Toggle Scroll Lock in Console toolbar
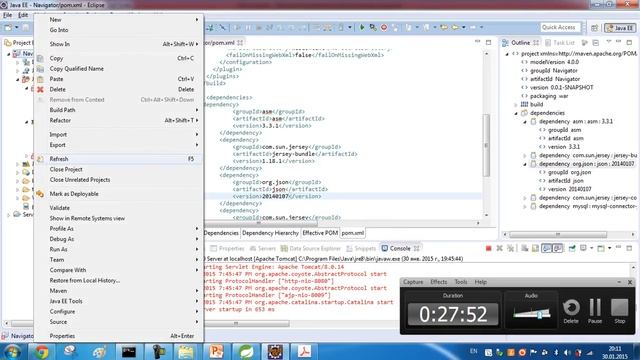 [x=535, y=248]
